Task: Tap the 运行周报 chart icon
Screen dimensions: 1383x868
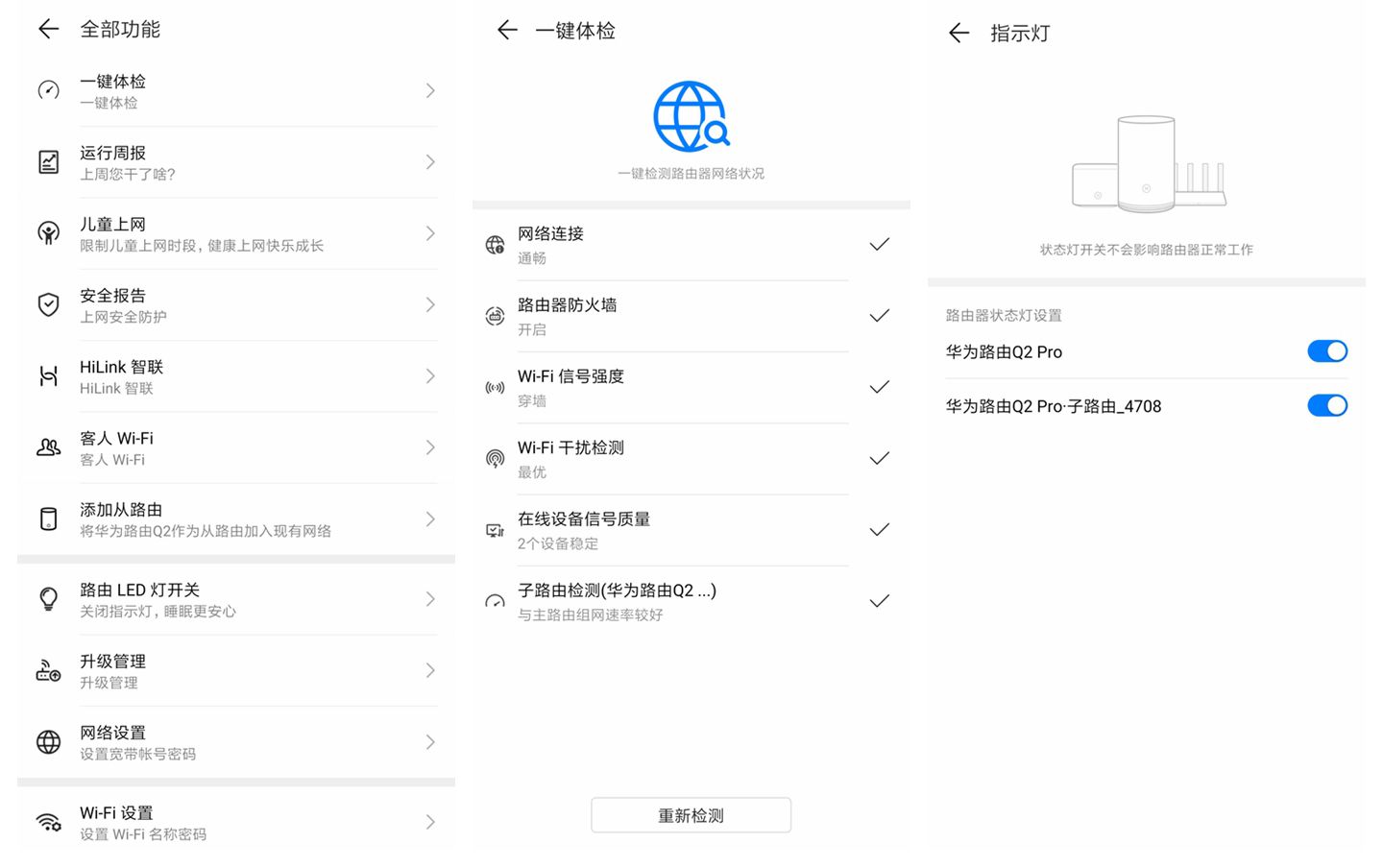Action: pos(48,161)
